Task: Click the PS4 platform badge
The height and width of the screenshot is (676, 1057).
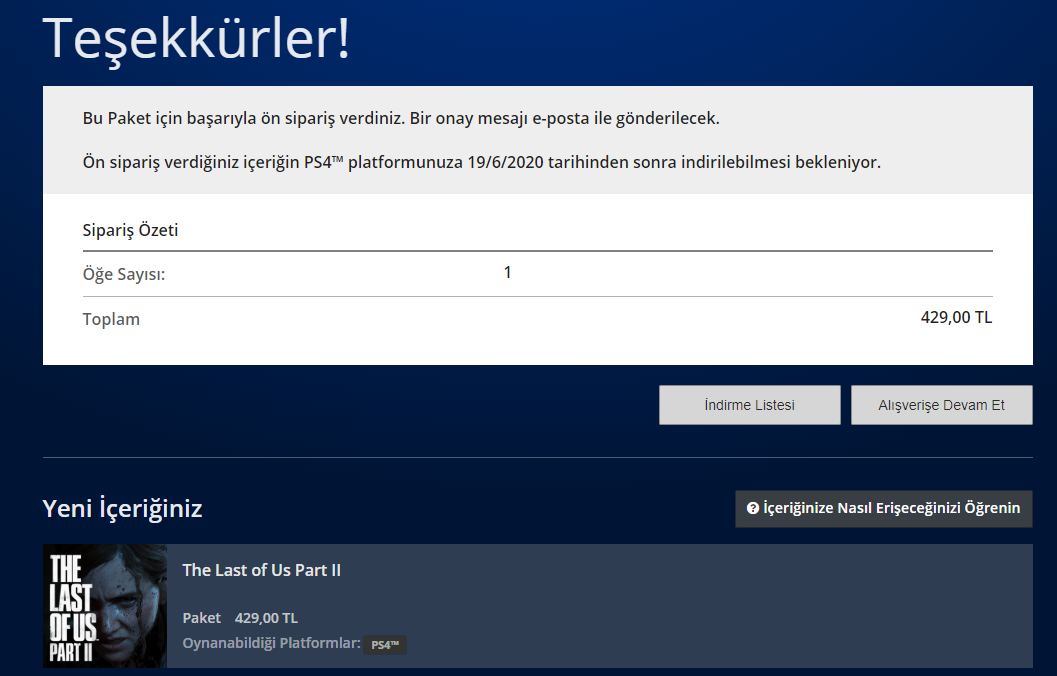Action: coord(385,644)
